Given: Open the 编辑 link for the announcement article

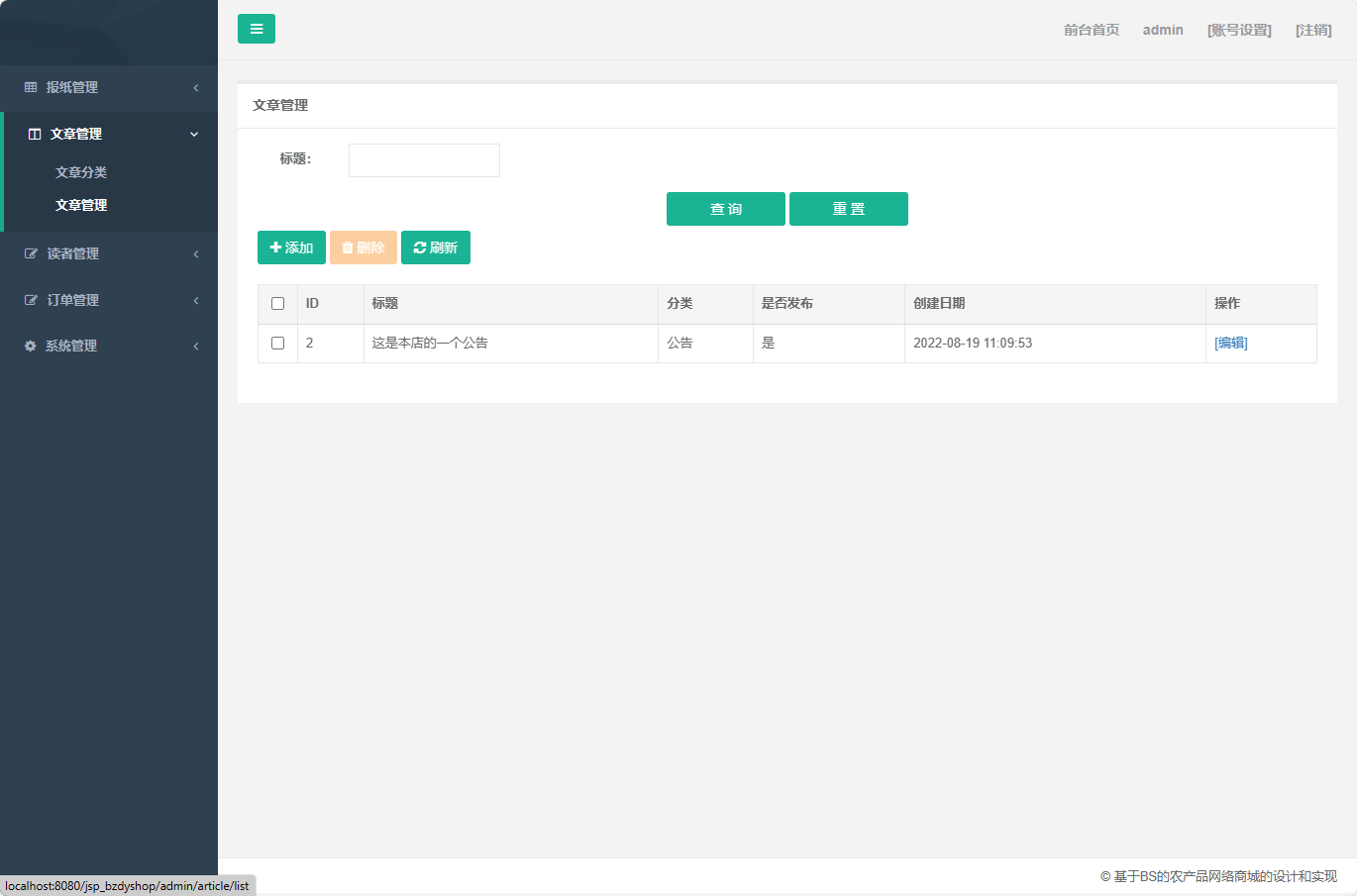Looking at the screenshot, I should [x=1230, y=343].
